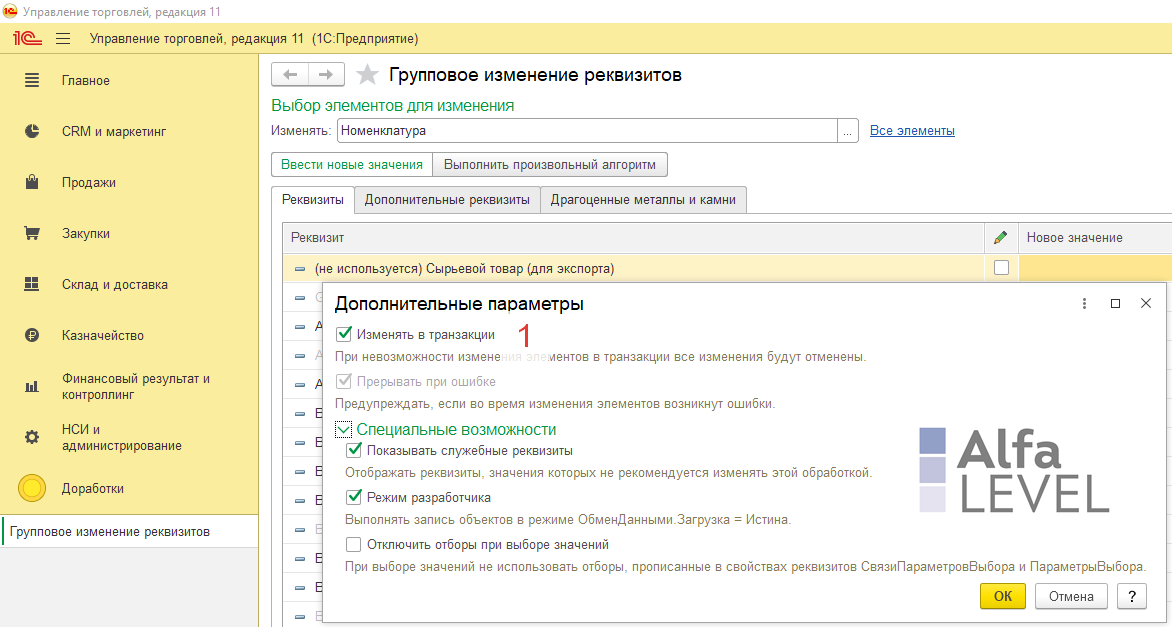This screenshot has height=627, width=1172.
Task: Collapse the Специальные возможности group
Action: 343,429
